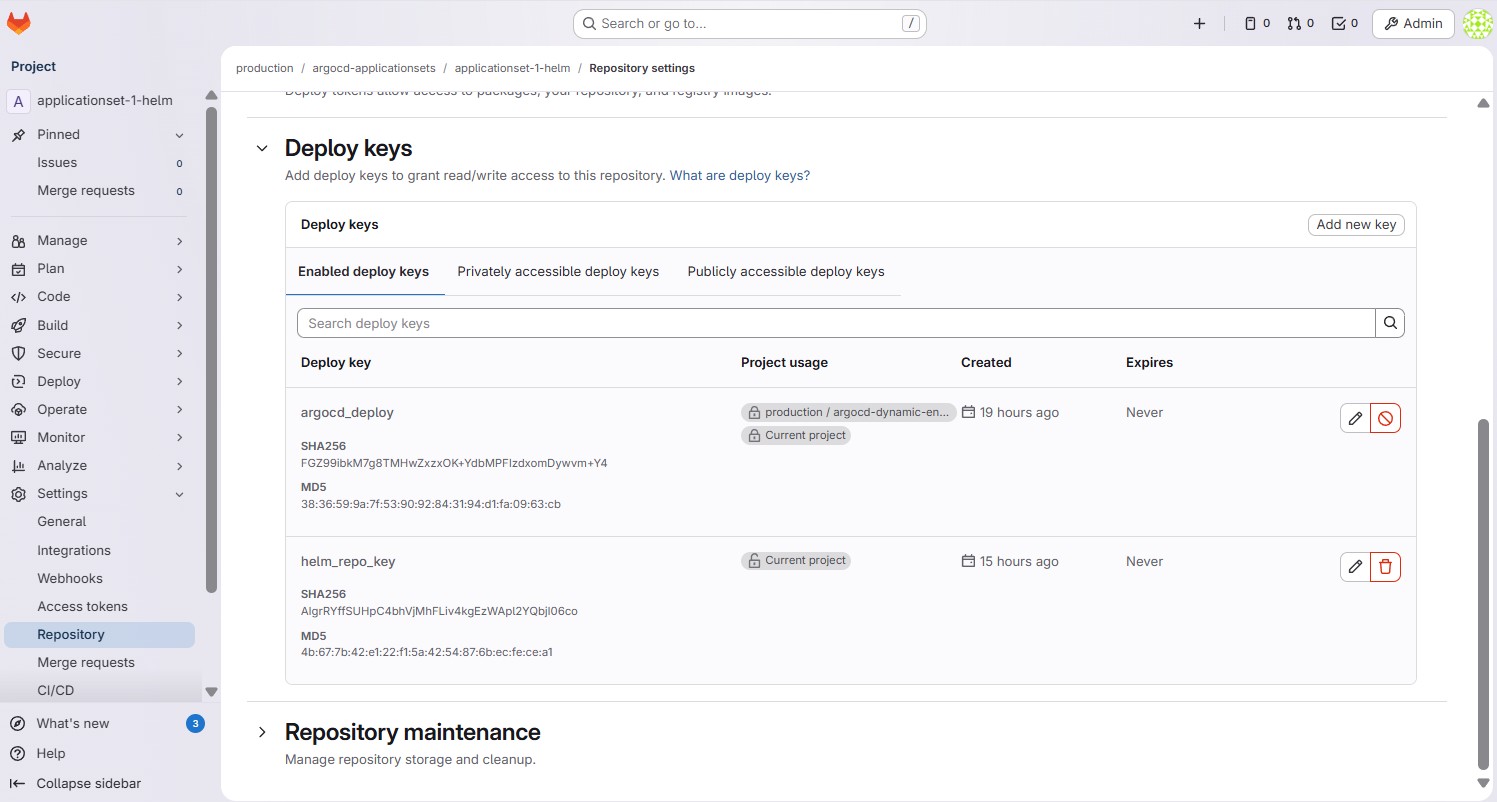Click the Add new key button
This screenshot has height=802, width=1497.
1355,224
